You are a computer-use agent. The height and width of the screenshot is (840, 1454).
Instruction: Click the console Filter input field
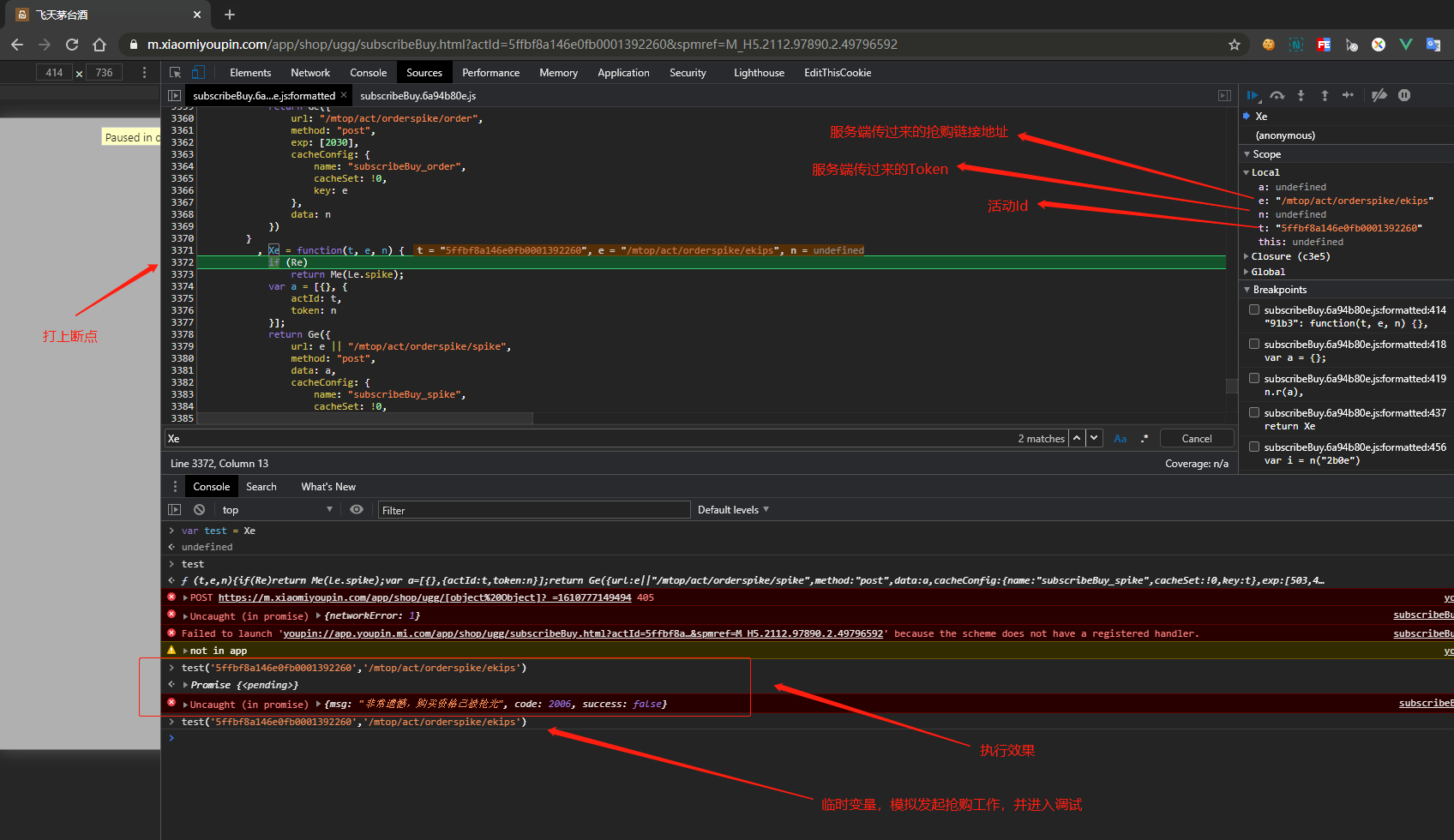click(533, 510)
